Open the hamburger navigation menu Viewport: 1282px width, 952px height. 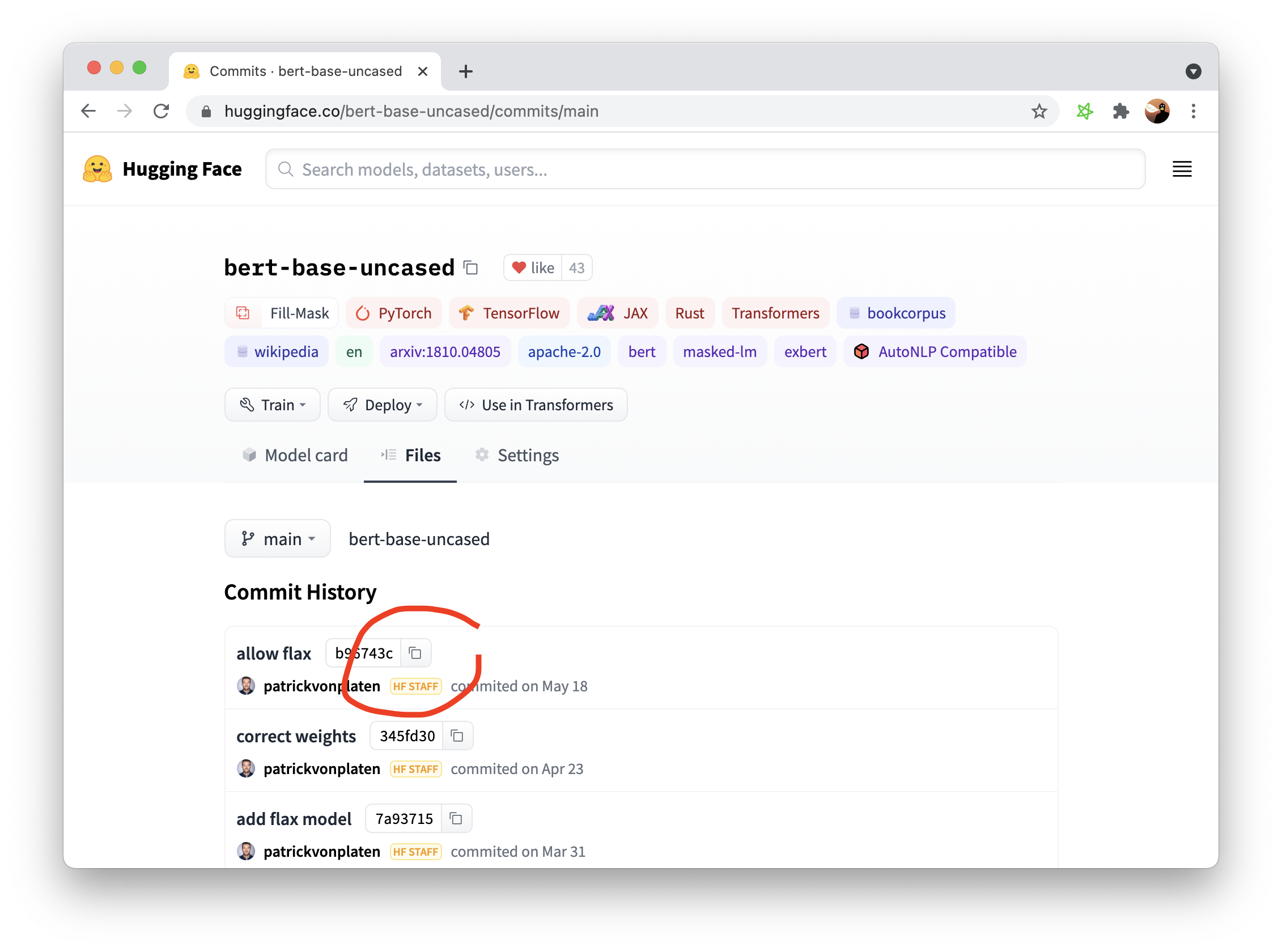tap(1182, 169)
